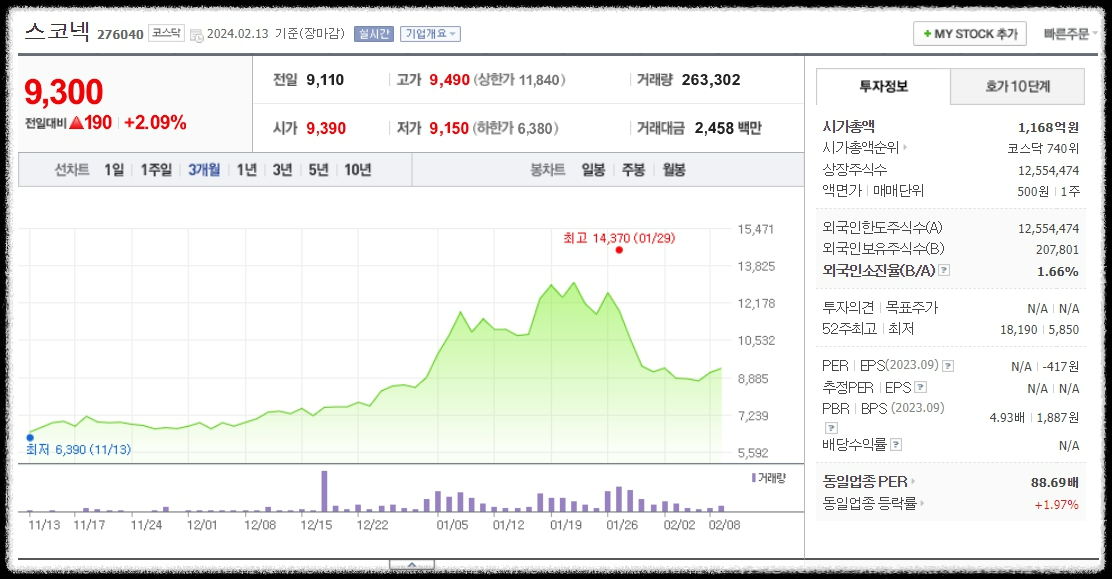Open the calendar icon beside the date

click(196, 35)
